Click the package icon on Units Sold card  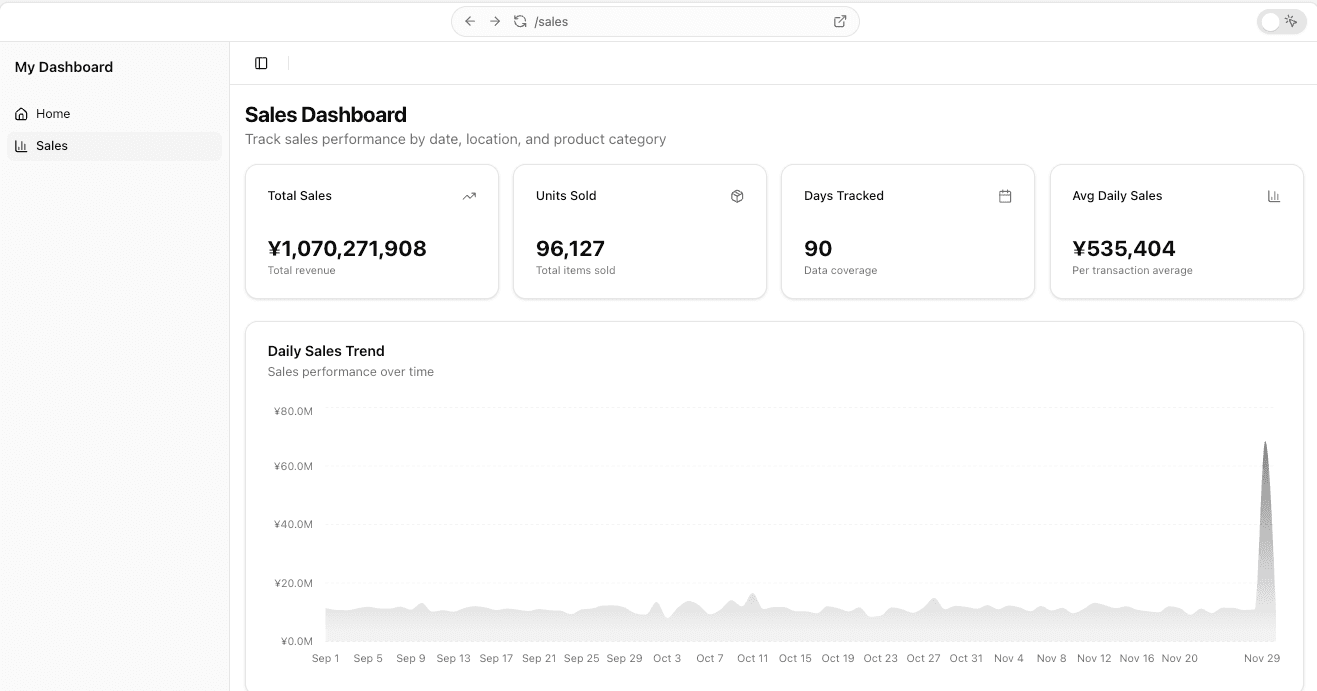point(737,196)
